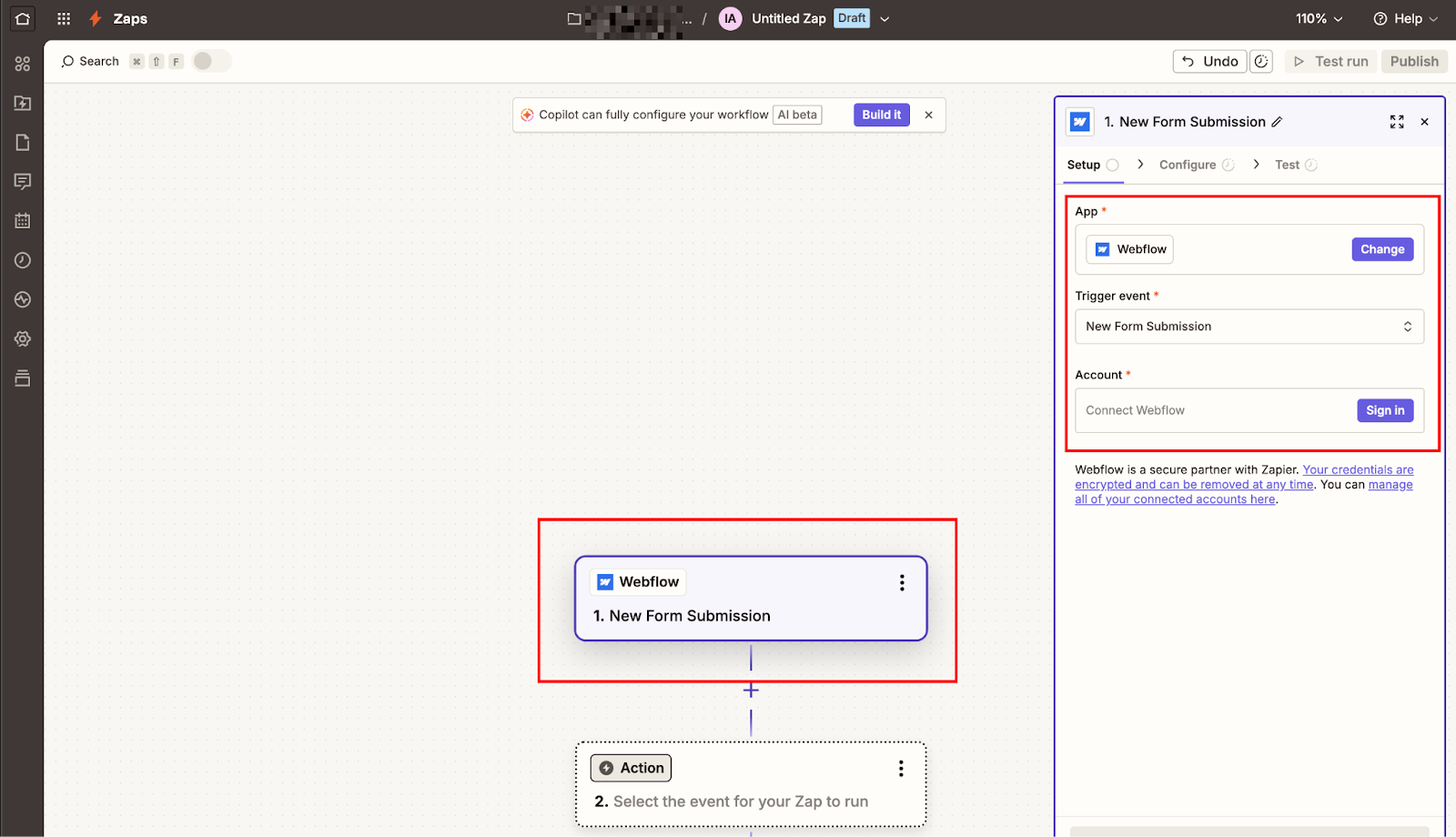This screenshot has width=1456, height=837.
Task: Close the New Form Submission panel
Action: pyautogui.click(x=1425, y=122)
